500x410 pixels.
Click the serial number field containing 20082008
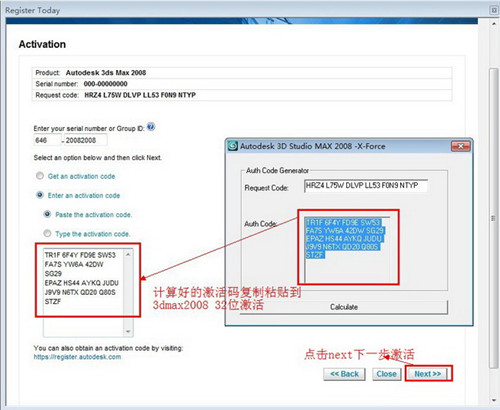86,140
